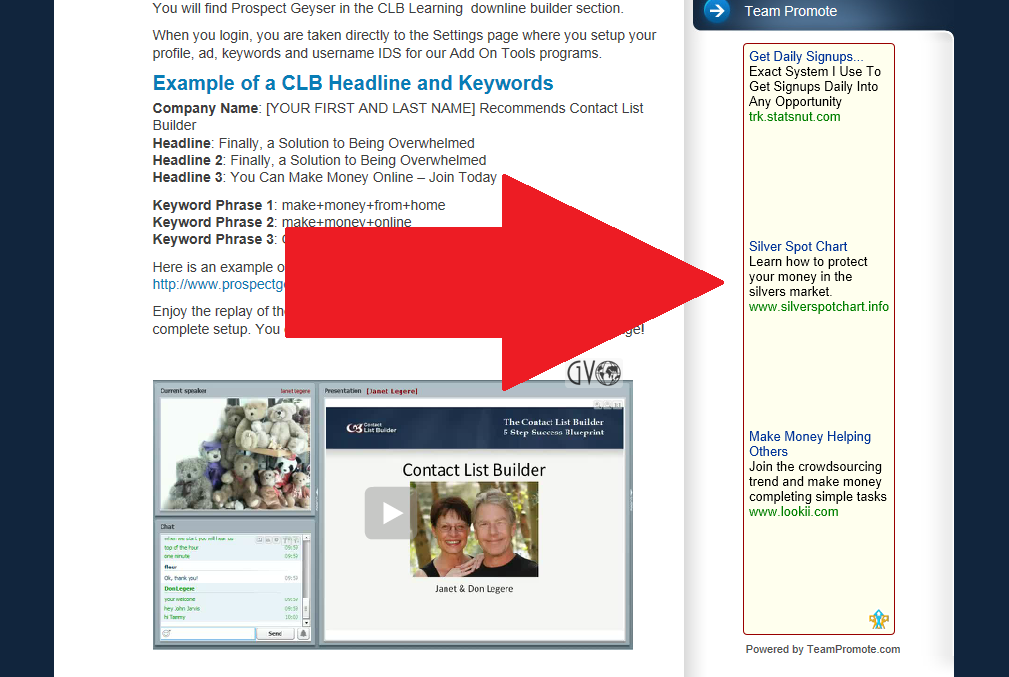Click the TeamPromote logo icon in ad box
Viewport: 1009px width, 677px height.
point(878,619)
